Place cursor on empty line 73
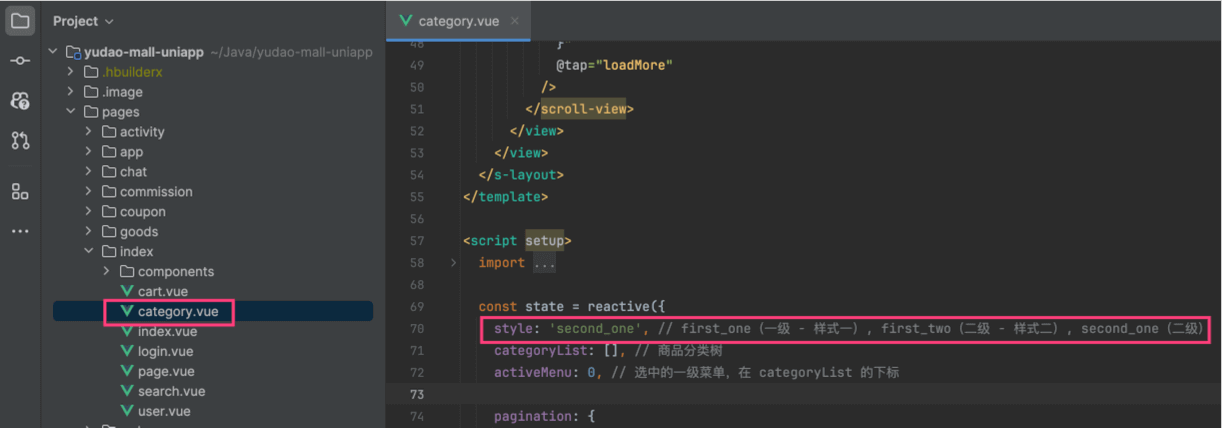 (x=700, y=394)
